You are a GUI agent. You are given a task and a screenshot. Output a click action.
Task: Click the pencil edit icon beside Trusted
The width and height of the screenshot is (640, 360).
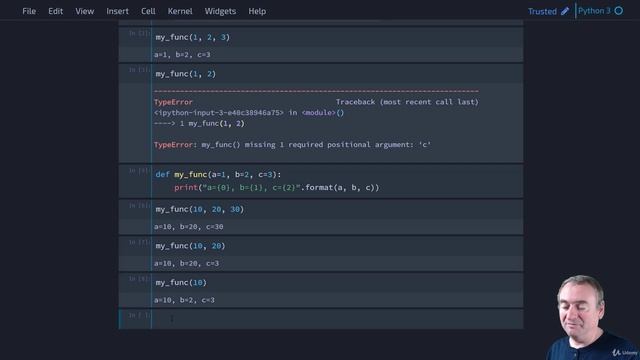(x=565, y=11)
